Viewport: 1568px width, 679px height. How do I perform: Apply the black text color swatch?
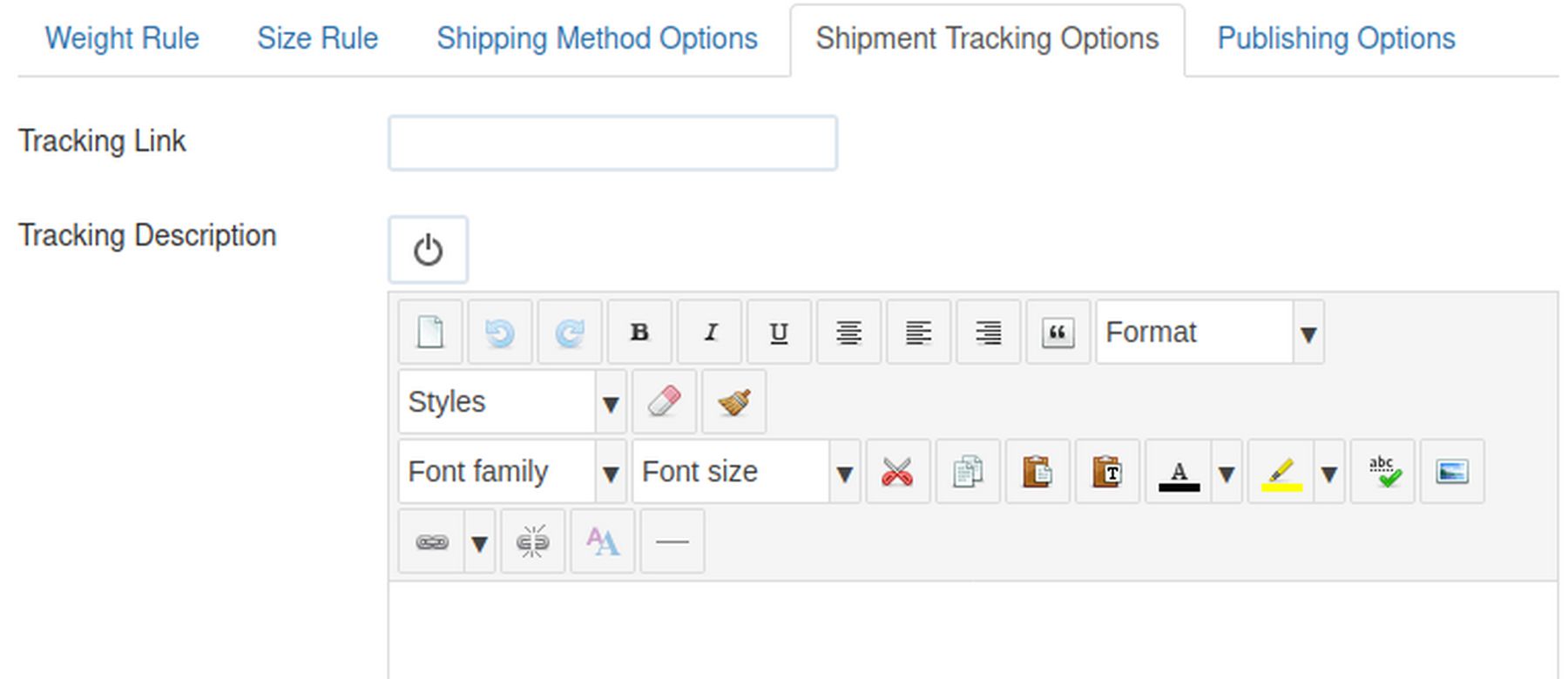[1179, 472]
